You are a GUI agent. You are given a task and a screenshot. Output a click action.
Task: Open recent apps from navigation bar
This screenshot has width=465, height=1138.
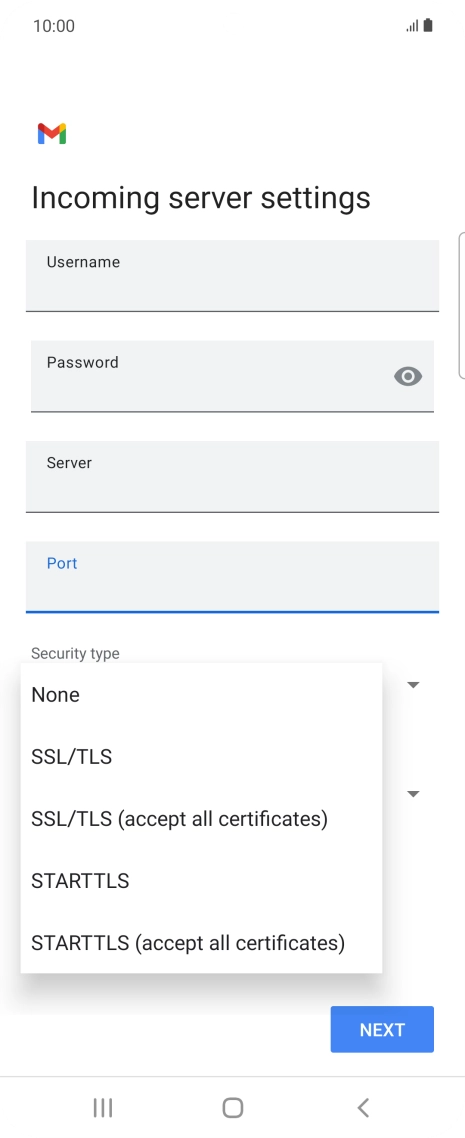point(103,1108)
